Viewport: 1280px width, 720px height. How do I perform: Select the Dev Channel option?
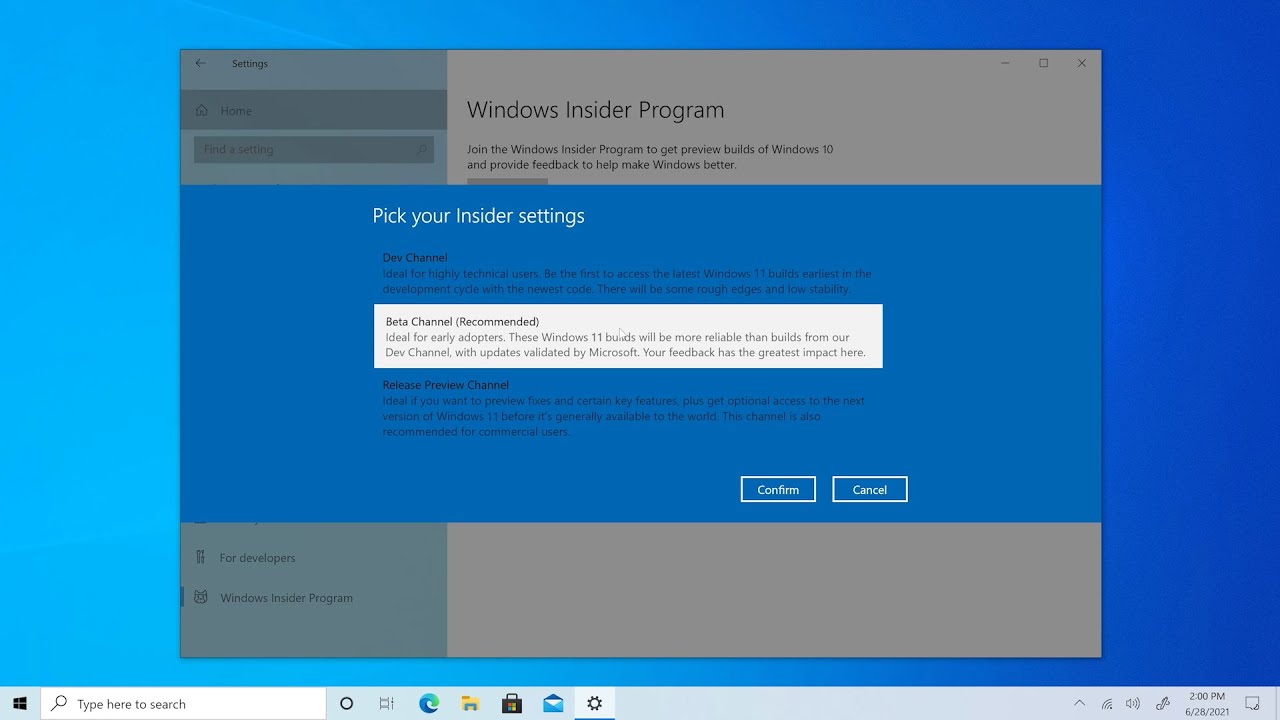click(x=628, y=273)
